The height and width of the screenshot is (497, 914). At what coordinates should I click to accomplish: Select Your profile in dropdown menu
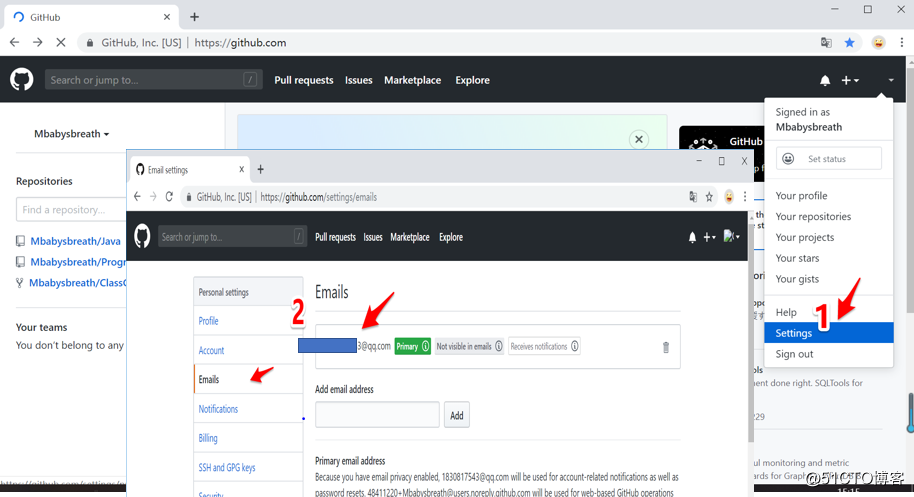(801, 196)
